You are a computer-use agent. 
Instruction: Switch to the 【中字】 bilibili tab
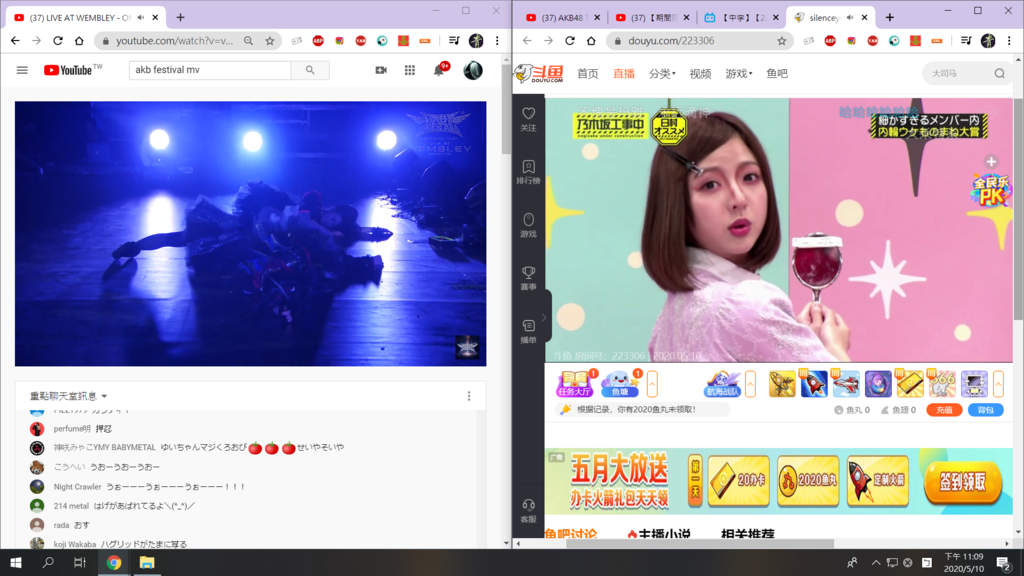(741, 18)
